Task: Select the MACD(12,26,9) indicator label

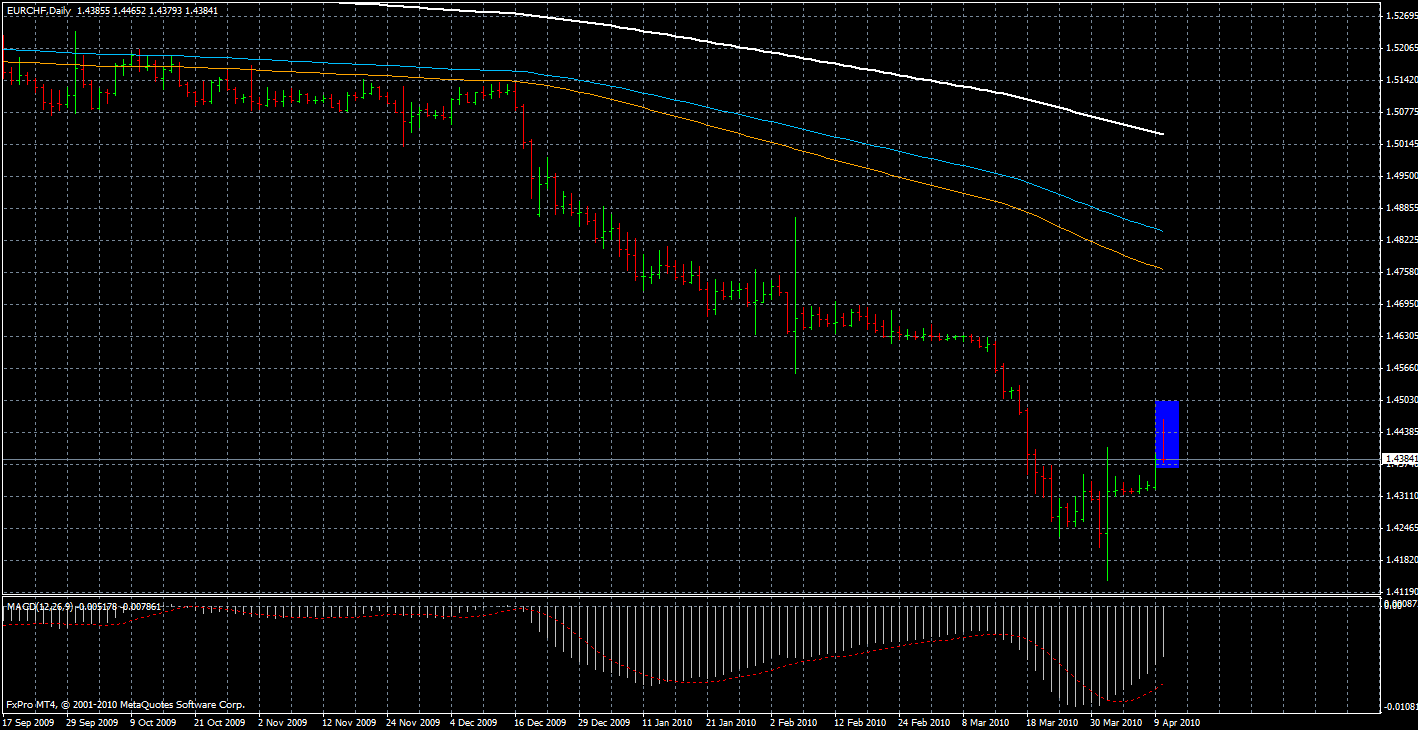Action: click(x=41, y=606)
